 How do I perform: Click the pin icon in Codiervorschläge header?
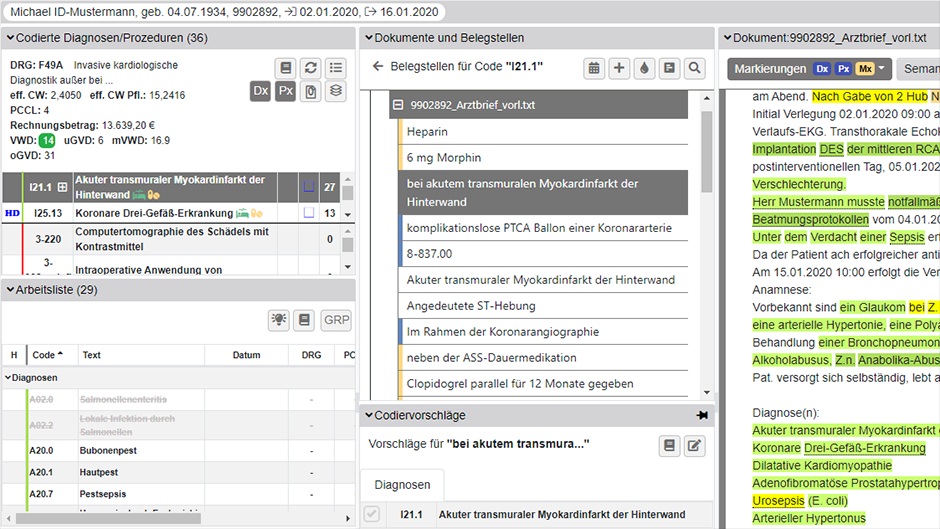pyautogui.click(x=702, y=415)
